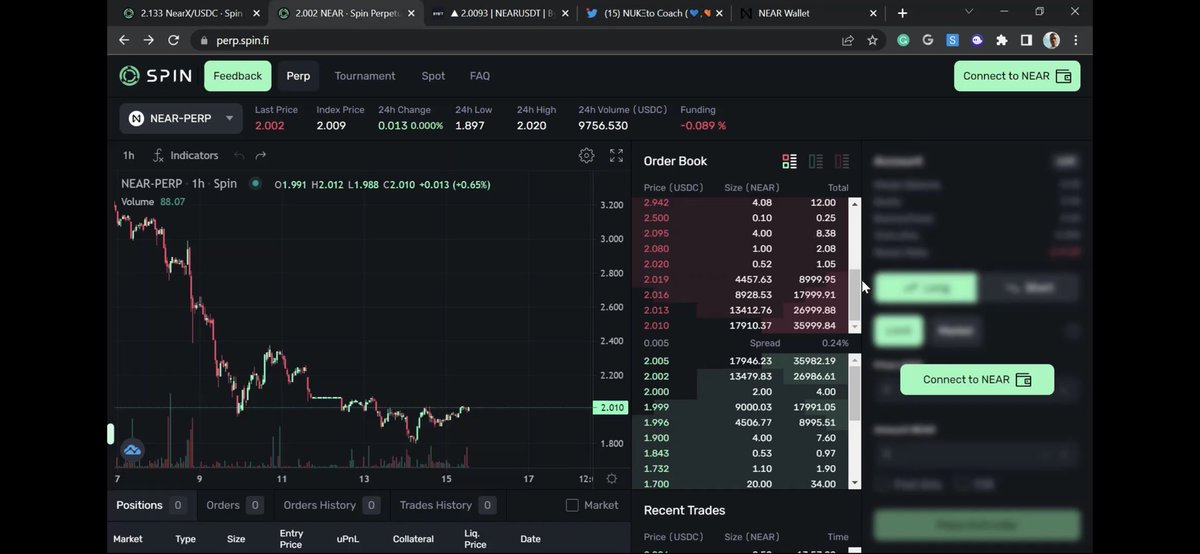Click the cloud save icon on chart
This screenshot has height=554, width=1200.
(132, 451)
